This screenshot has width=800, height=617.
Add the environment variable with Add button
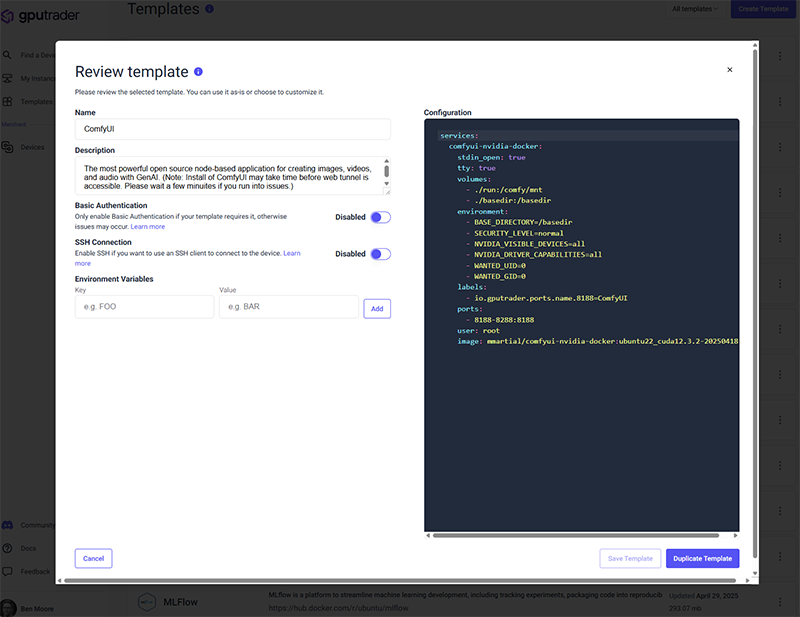pos(377,309)
